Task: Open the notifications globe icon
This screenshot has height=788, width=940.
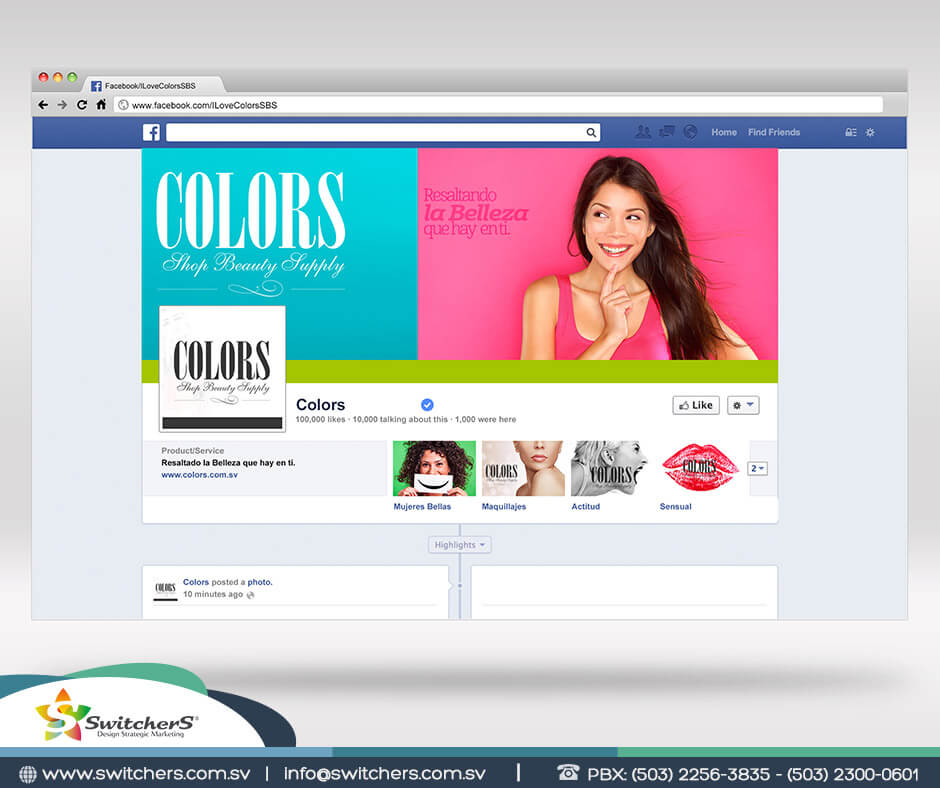Action: click(x=690, y=132)
